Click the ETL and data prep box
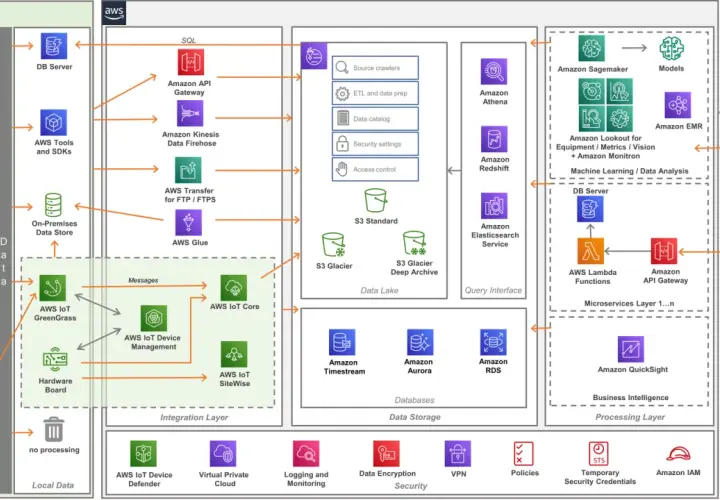The width and height of the screenshot is (720, 500). (x=375, y=93)
